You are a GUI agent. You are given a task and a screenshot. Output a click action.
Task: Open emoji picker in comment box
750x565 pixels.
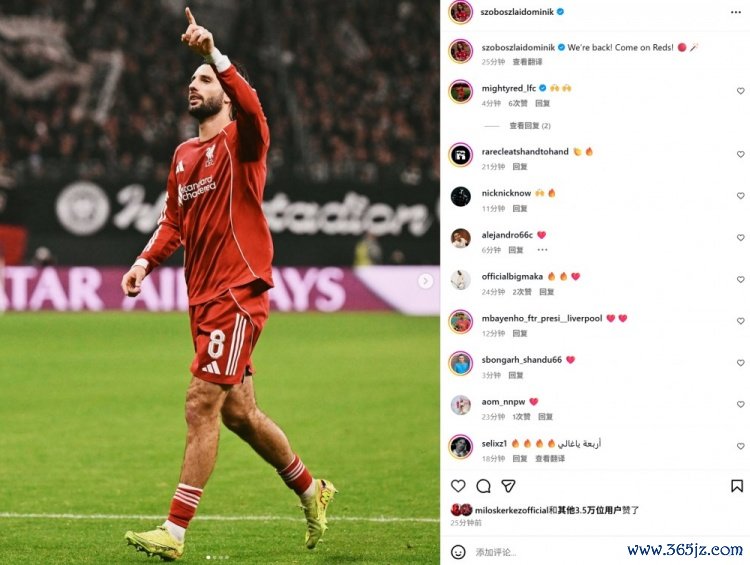[458, 552]
